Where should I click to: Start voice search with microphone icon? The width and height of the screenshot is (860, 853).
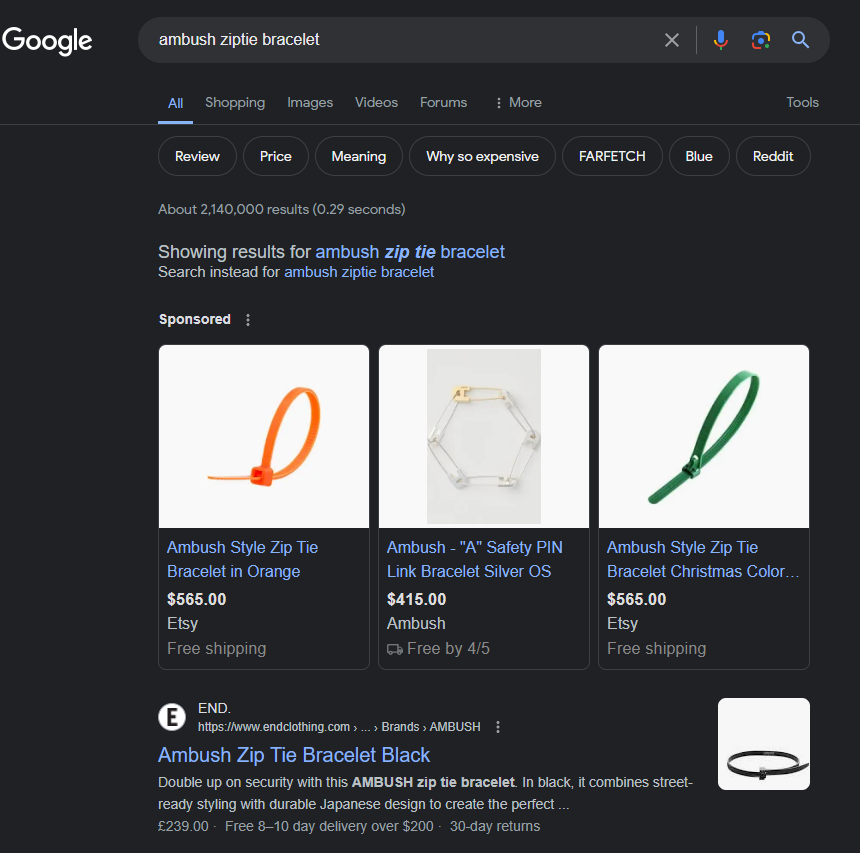coord(720,40)
